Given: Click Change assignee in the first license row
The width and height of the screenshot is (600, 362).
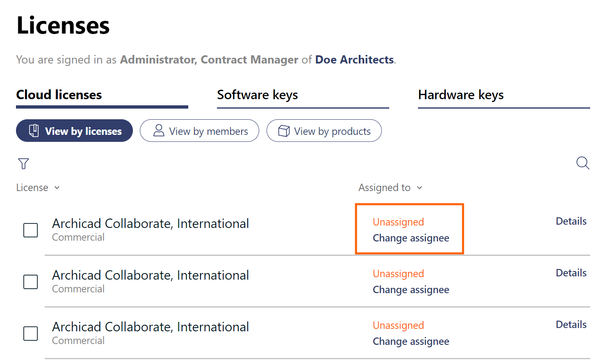Looking at the screenshot, I should (x=411, y=238).
